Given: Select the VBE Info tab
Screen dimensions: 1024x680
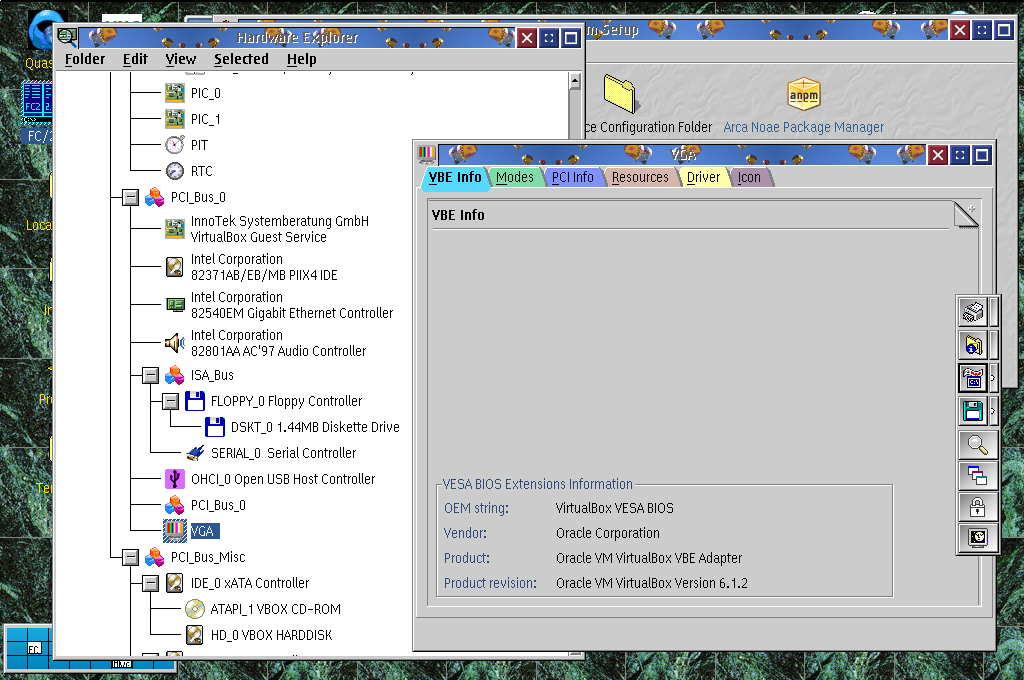Looking at the screenshot, I should pos(455,177).
